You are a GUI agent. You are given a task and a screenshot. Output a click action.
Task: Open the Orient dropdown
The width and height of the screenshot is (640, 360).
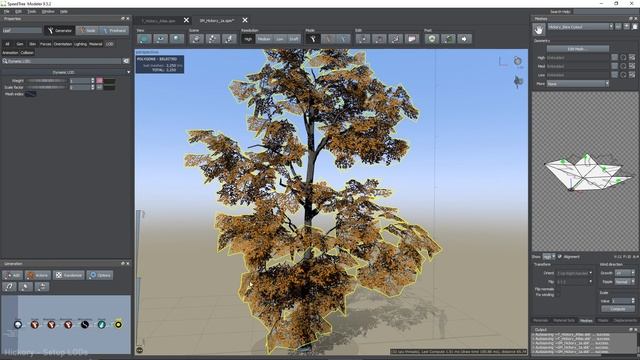[x=574, y=273]
